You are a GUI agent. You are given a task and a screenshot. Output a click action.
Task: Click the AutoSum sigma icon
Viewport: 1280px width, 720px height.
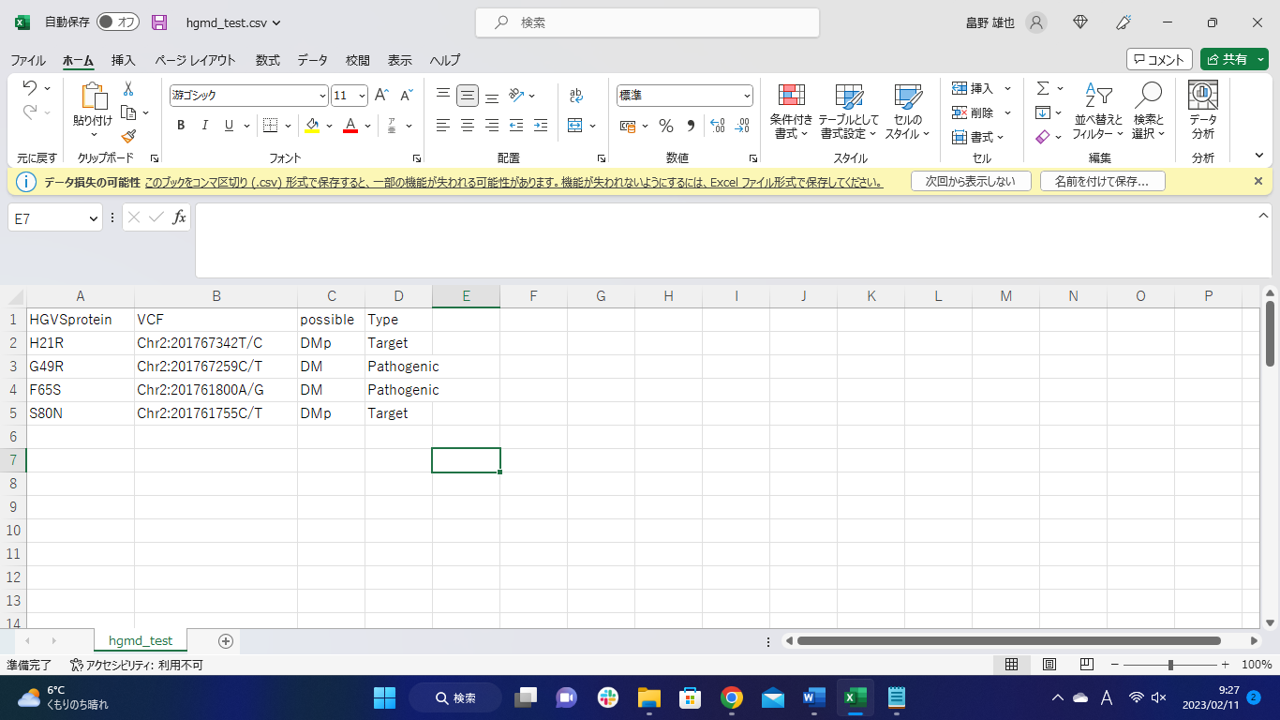(1043, 88)
